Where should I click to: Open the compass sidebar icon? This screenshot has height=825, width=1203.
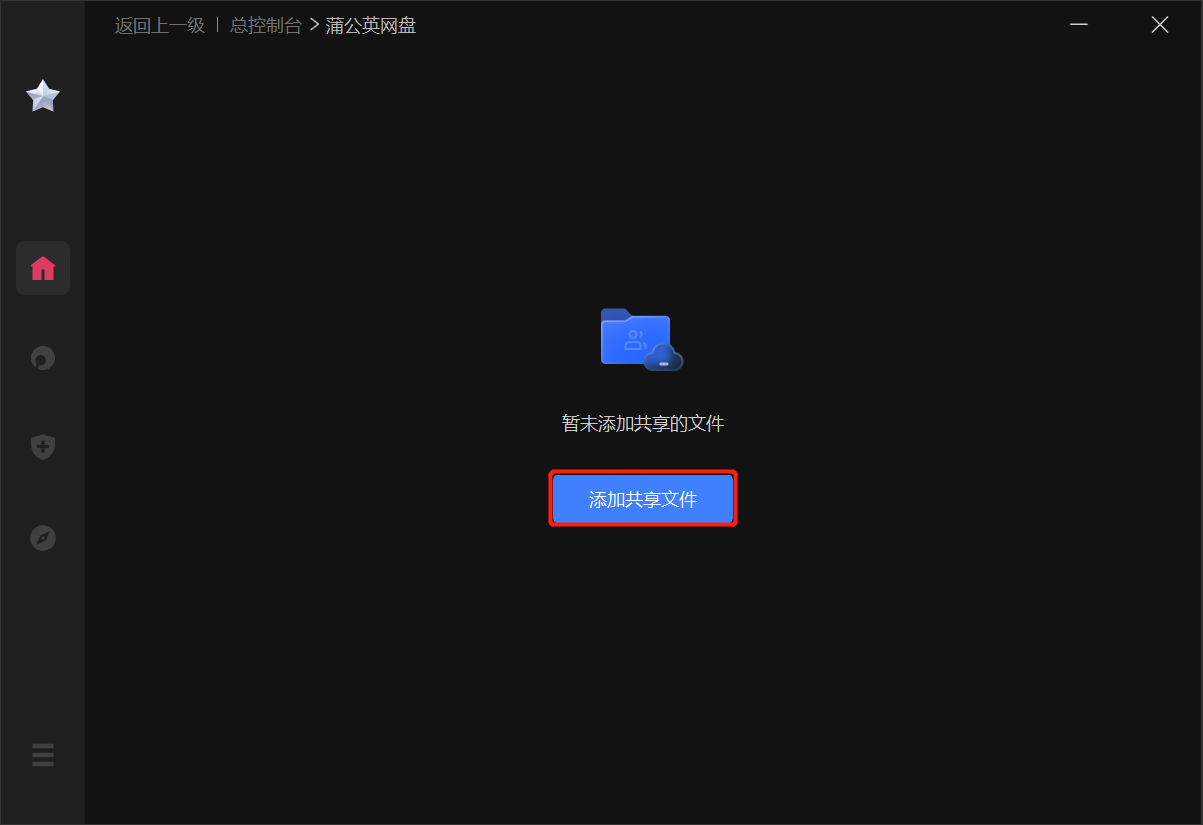click(x=43, y=538)
